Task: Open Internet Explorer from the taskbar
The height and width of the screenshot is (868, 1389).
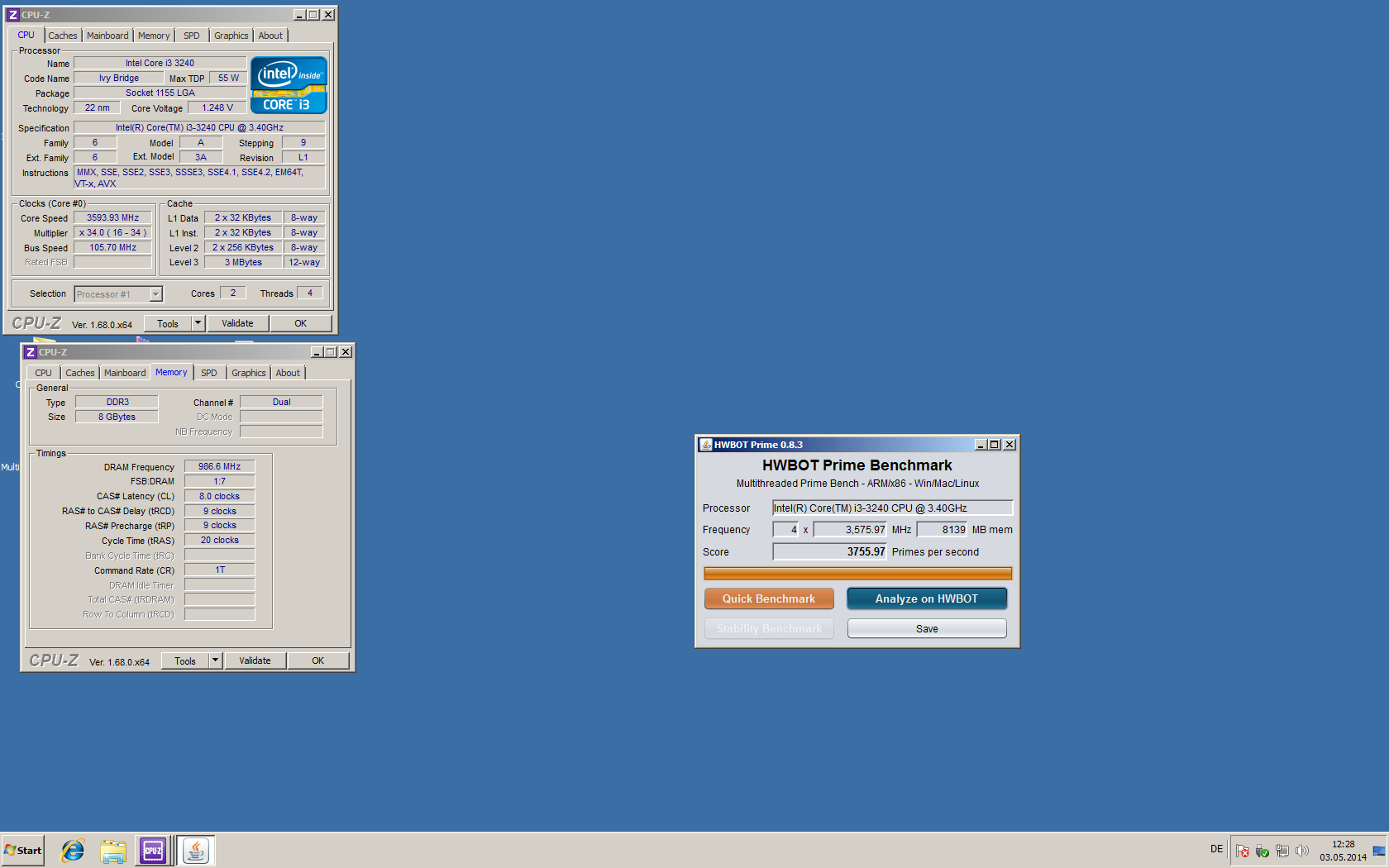Action: (73, 850)
